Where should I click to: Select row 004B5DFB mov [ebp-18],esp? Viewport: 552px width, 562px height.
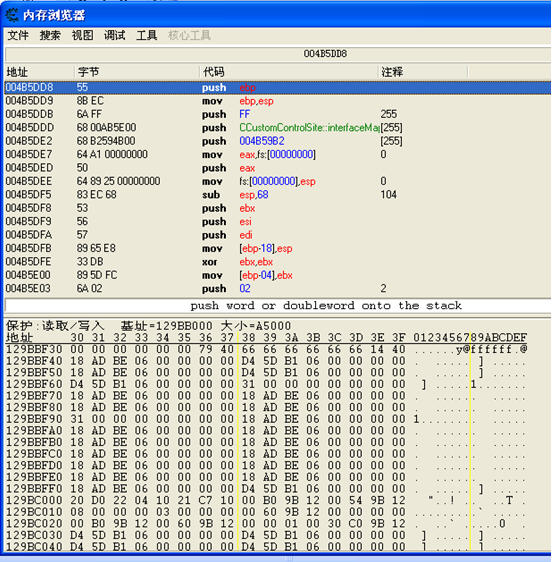[278, 248]
